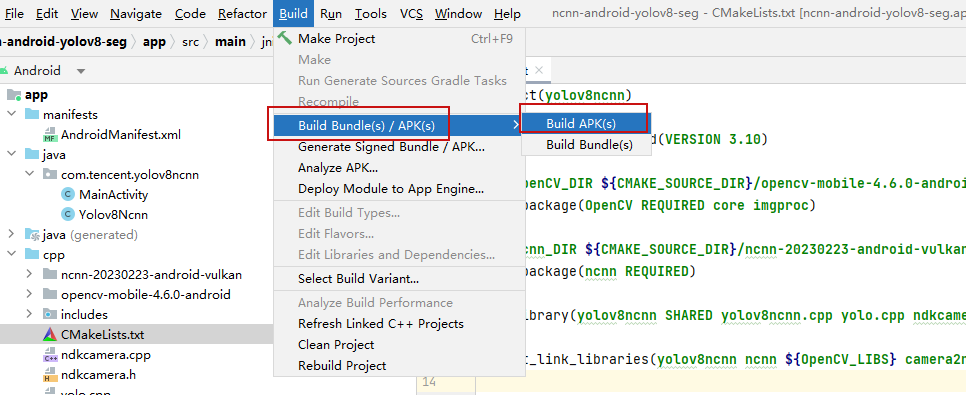The image size is (966, 395).
Task: Click the ndkcamera.h header file icon
Action: (x=50, y=375)
